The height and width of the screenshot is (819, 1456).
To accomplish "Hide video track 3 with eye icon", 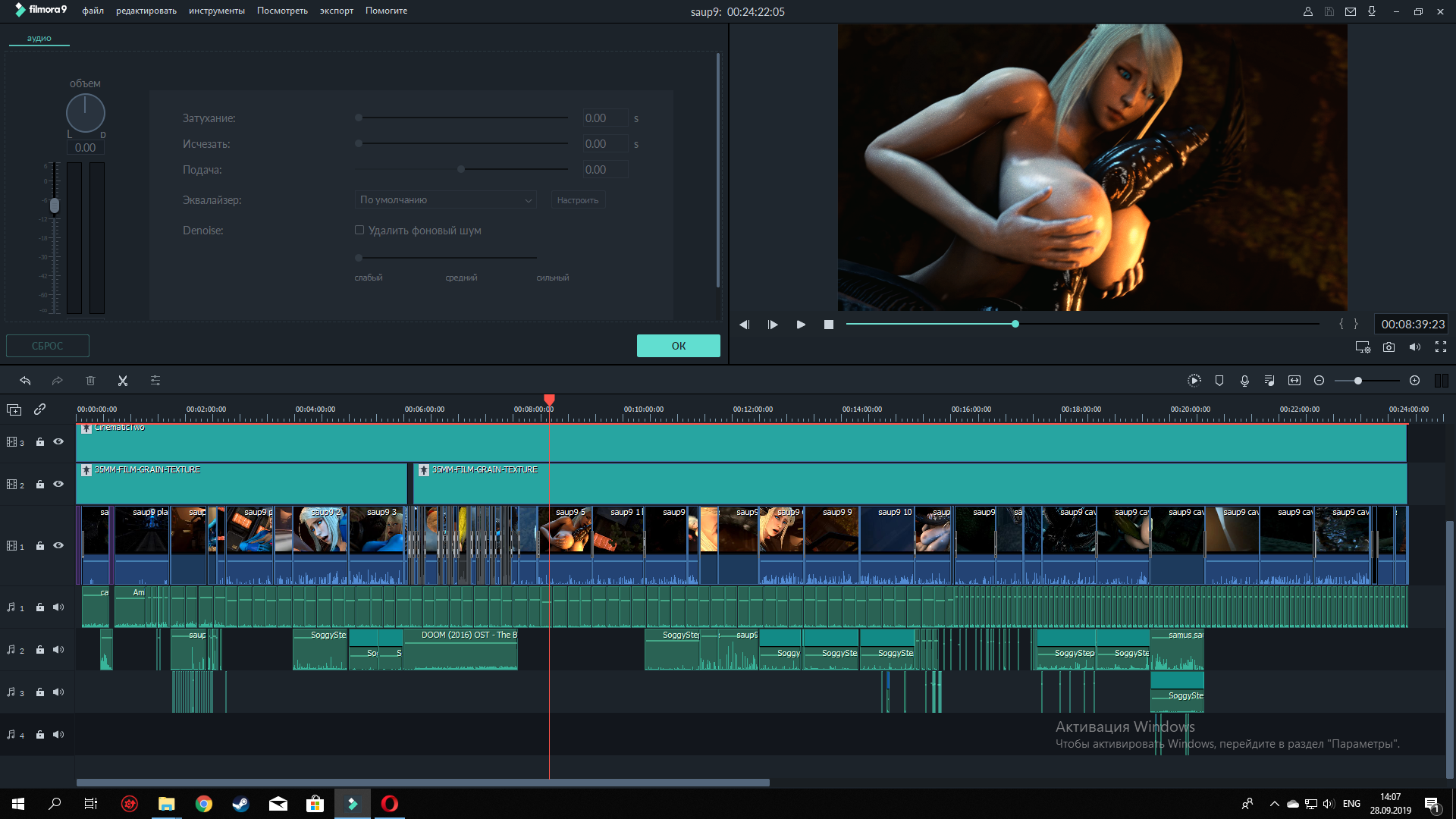I will pos(58,441).
